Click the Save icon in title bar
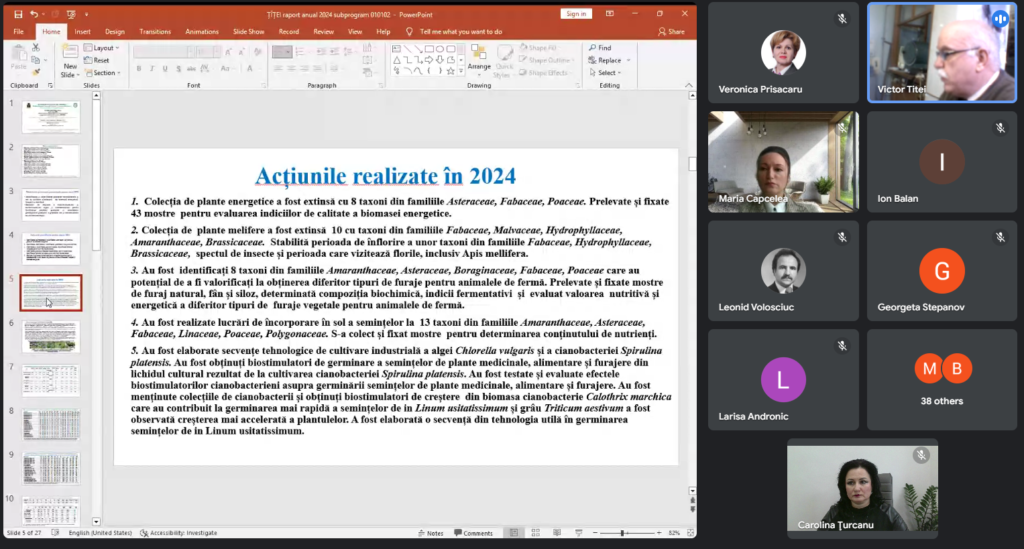The height and width of the screenshot is (549, 1024). coord(18,14)
